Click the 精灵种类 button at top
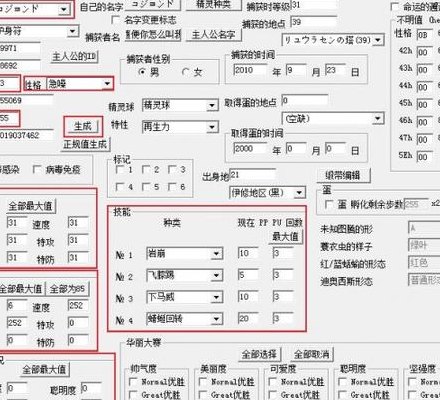Image resolution: width=440 pixels, height=400 pixels. point(214,4)
